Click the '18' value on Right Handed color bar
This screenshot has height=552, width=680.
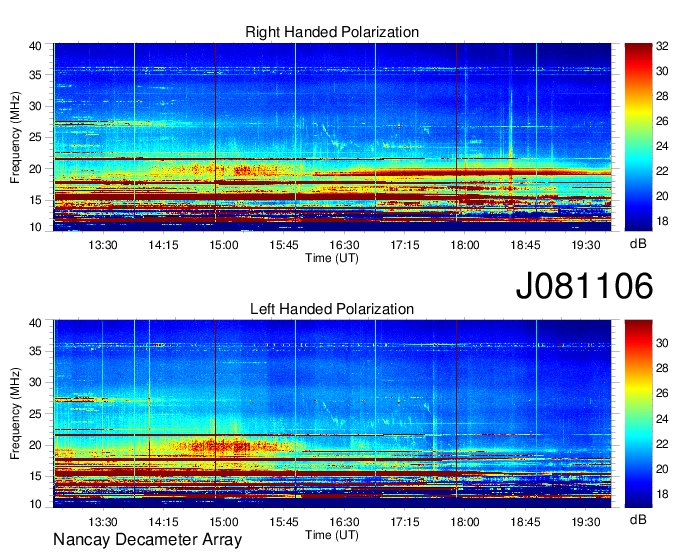(662, 221)
